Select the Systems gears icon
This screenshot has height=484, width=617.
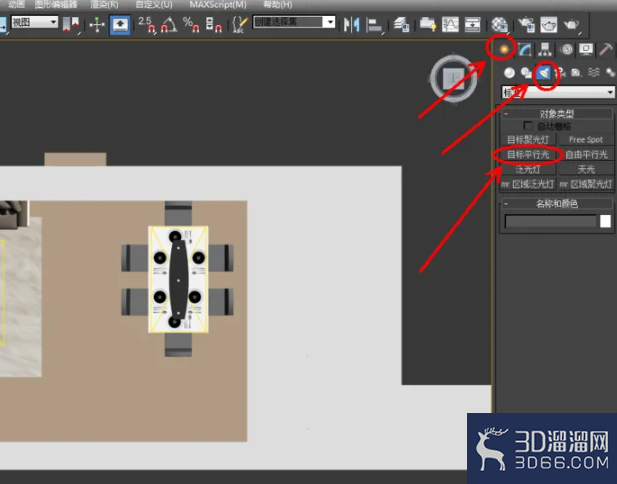click(610, 73)
